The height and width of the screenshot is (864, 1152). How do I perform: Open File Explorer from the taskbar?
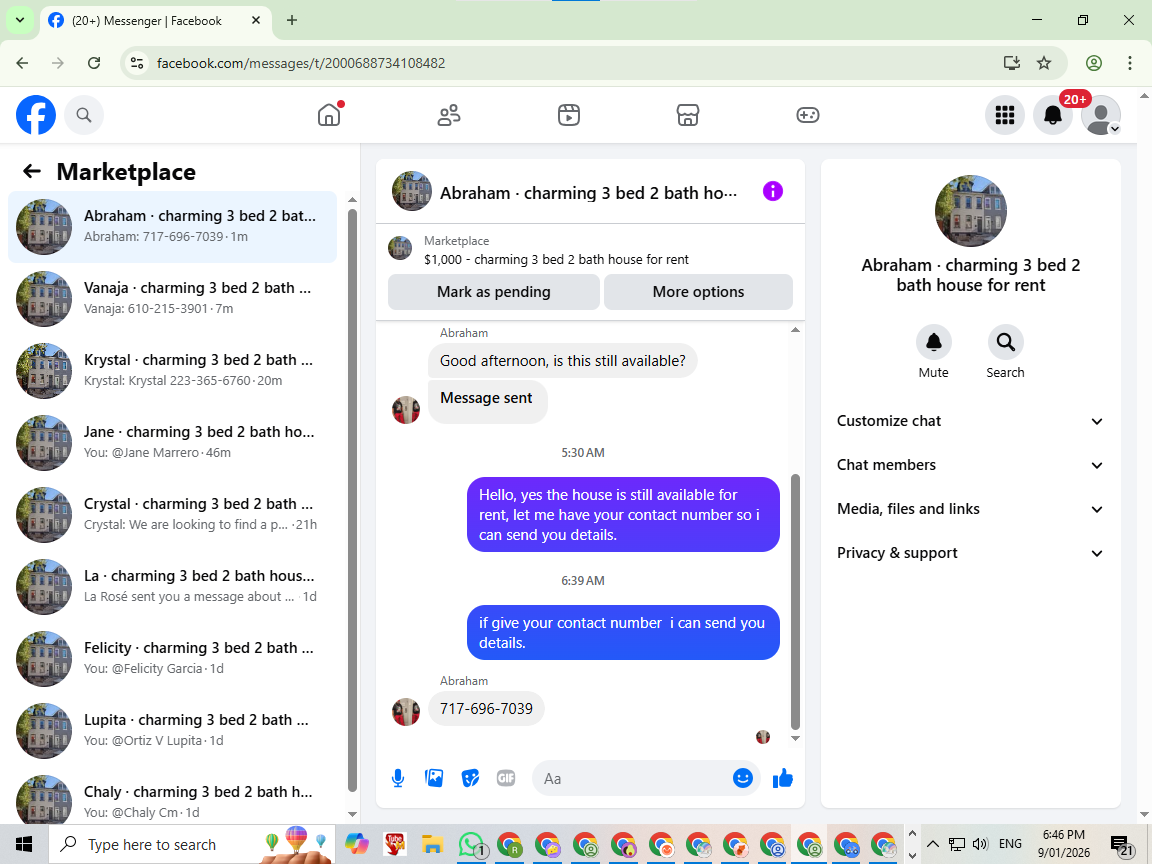[433, 844]
